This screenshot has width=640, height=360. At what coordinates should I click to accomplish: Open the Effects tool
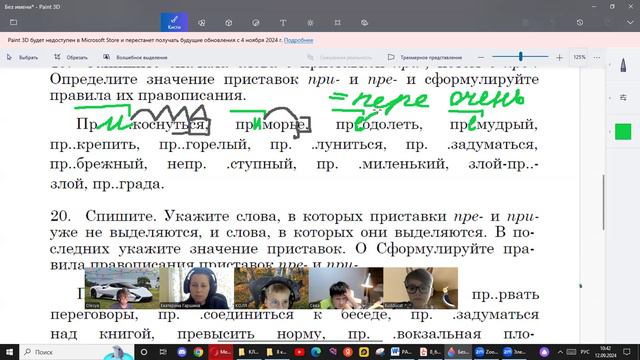pyautogui.click(x=310, y=23)
